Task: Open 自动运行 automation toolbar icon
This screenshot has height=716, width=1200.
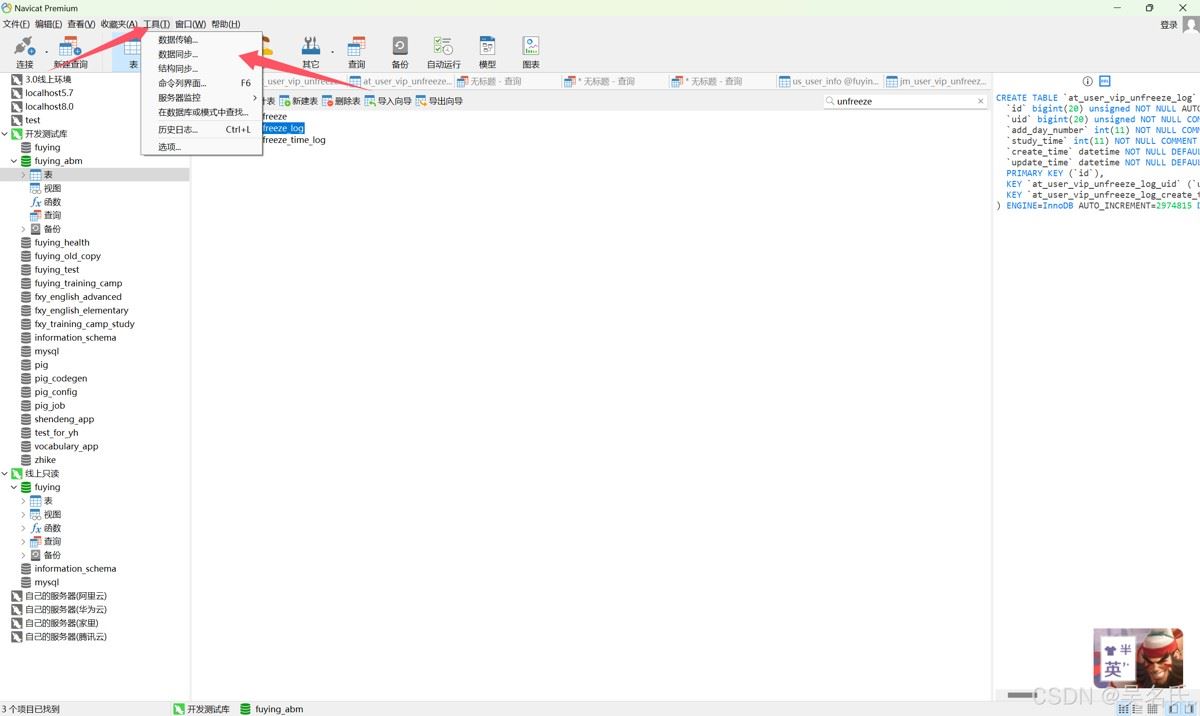Action: pyautogui.click(x=444, y=52)
